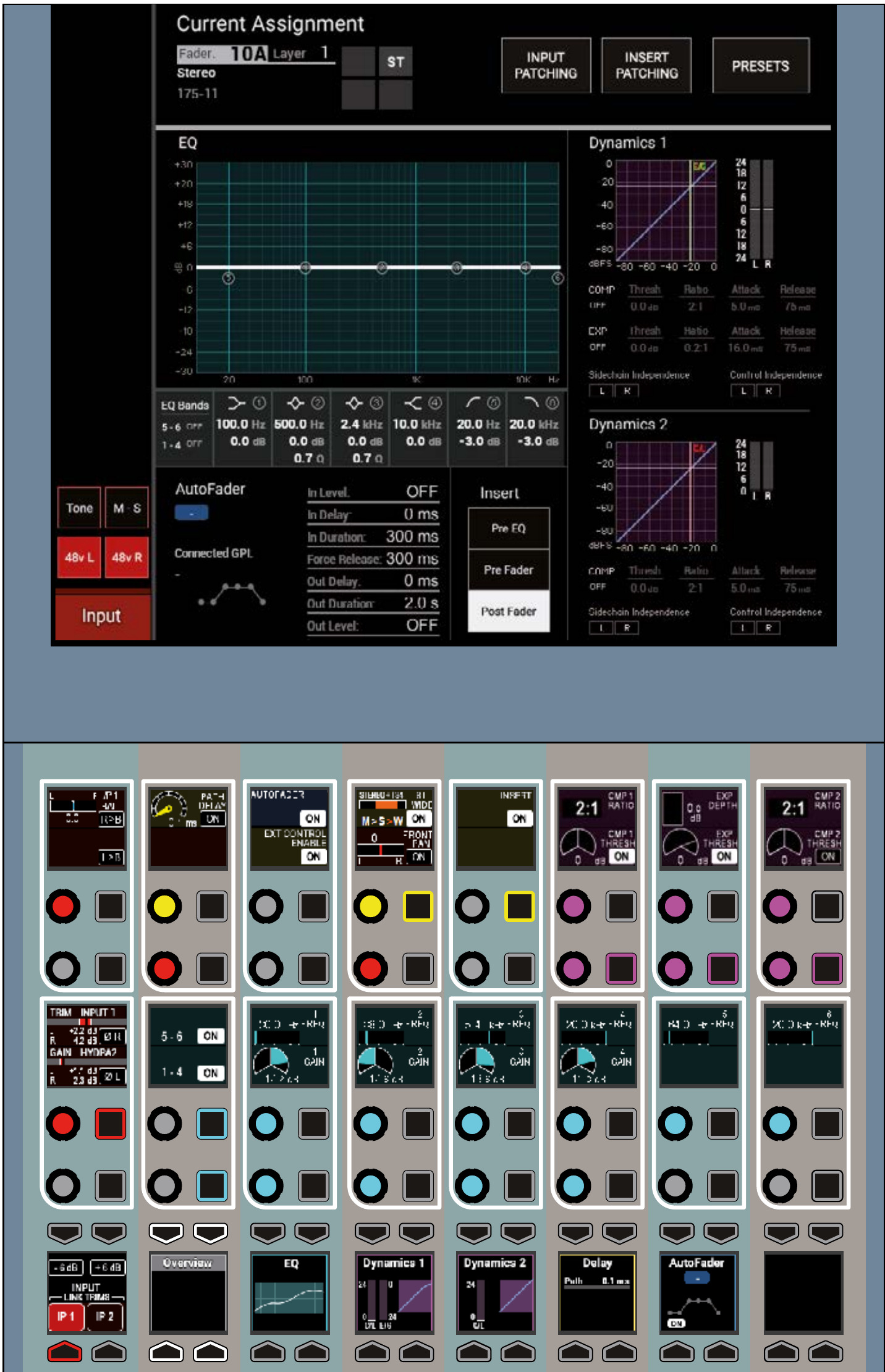885x1372 pixels.
Task: Select EQ band 4 high shelf icon
Action: (x=413, y=404)
